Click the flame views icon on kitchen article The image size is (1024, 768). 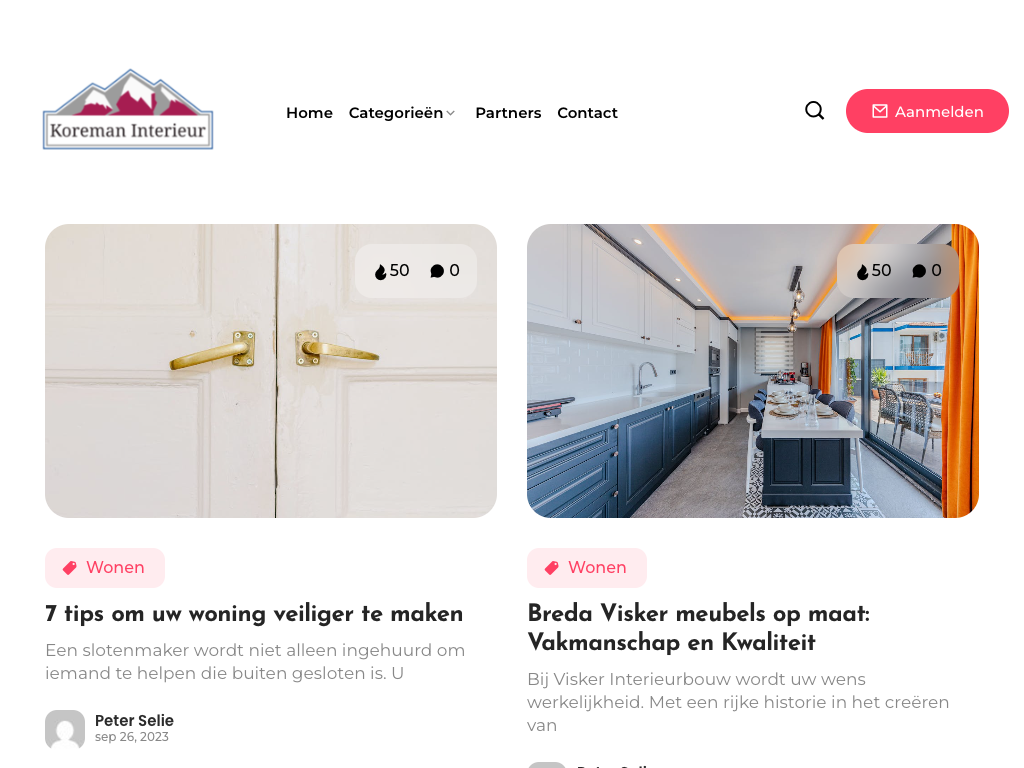tap(863, 272)
